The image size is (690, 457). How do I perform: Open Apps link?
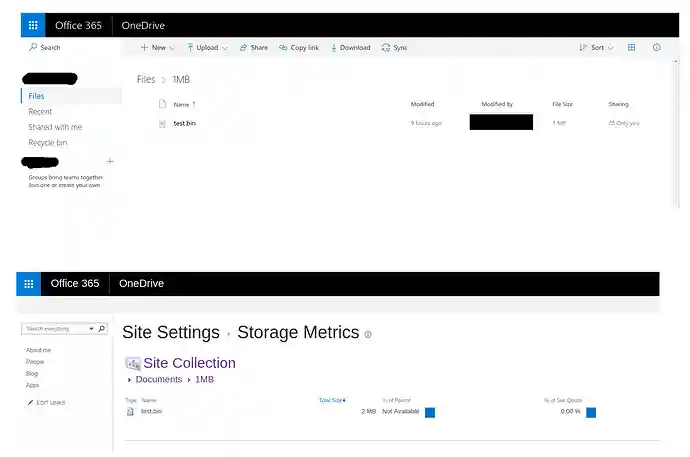coord(32,385)
